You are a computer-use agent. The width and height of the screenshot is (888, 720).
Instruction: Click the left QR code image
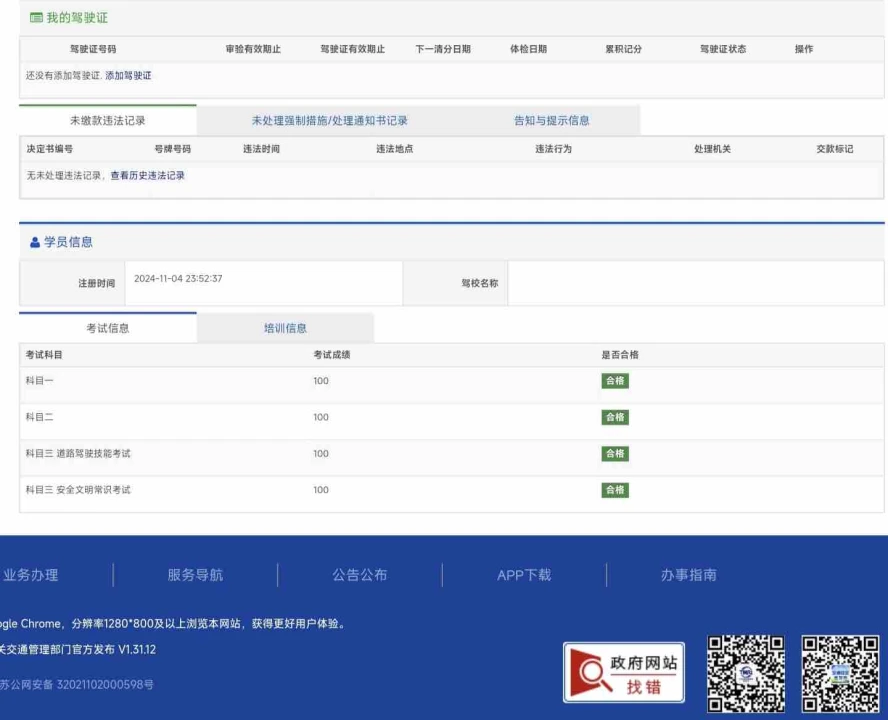pyautogui.click(x=746, y=673)
